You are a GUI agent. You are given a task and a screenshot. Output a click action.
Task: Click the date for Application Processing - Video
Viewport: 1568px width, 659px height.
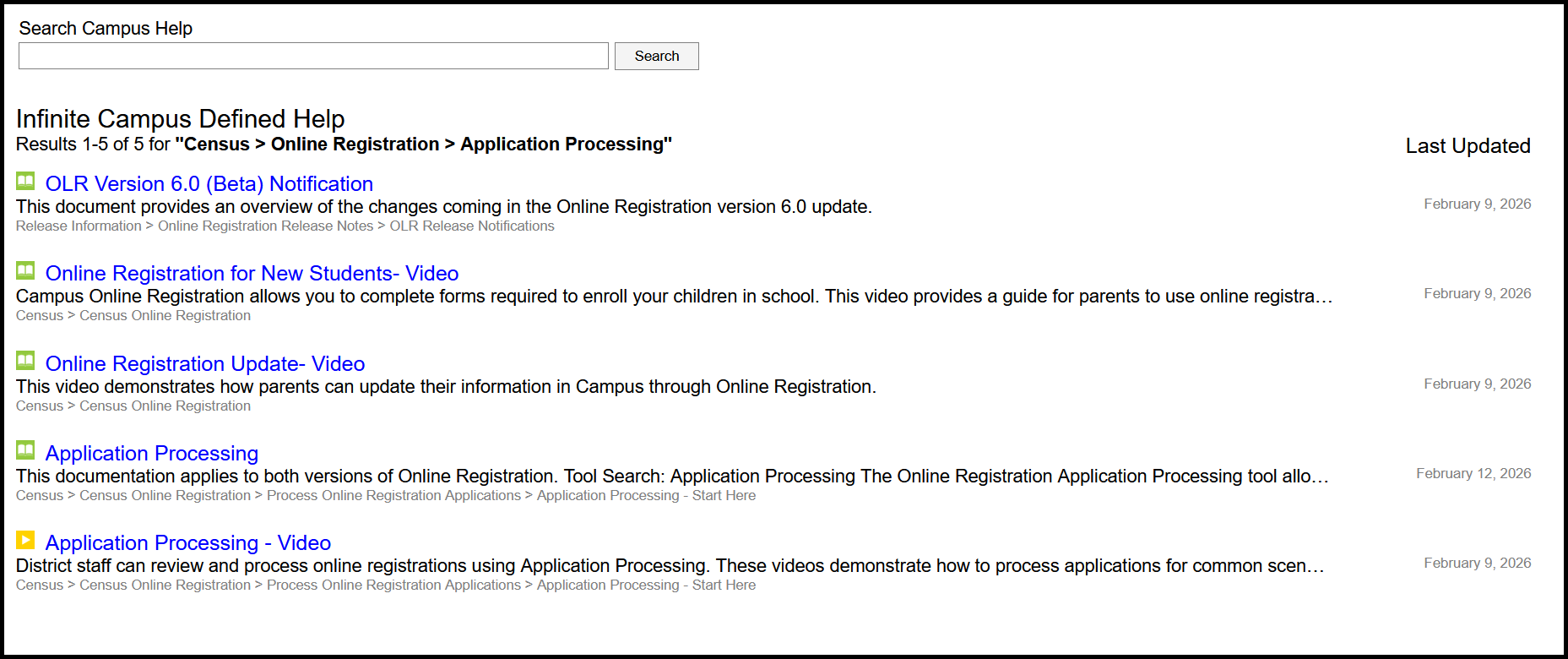(1478, 564)
